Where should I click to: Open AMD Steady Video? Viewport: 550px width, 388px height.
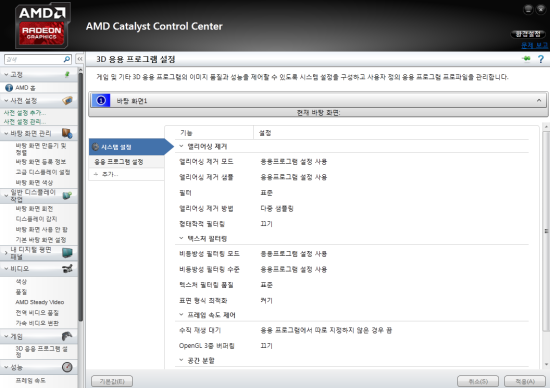click(40, 302)
